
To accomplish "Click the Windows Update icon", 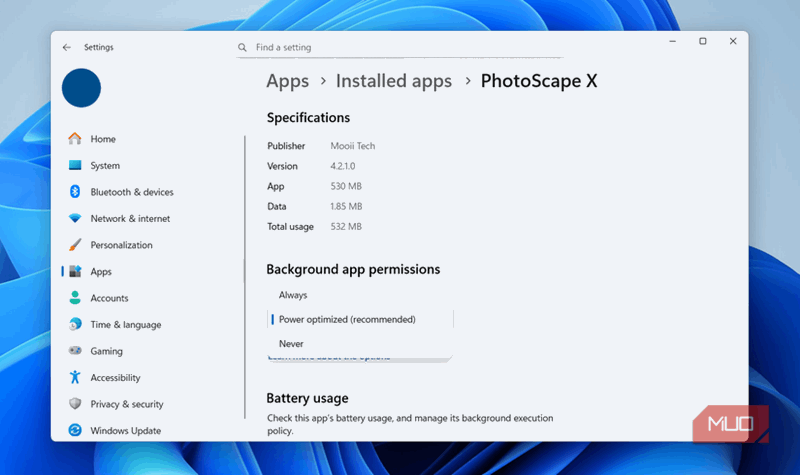I will [x=75, y=431].
